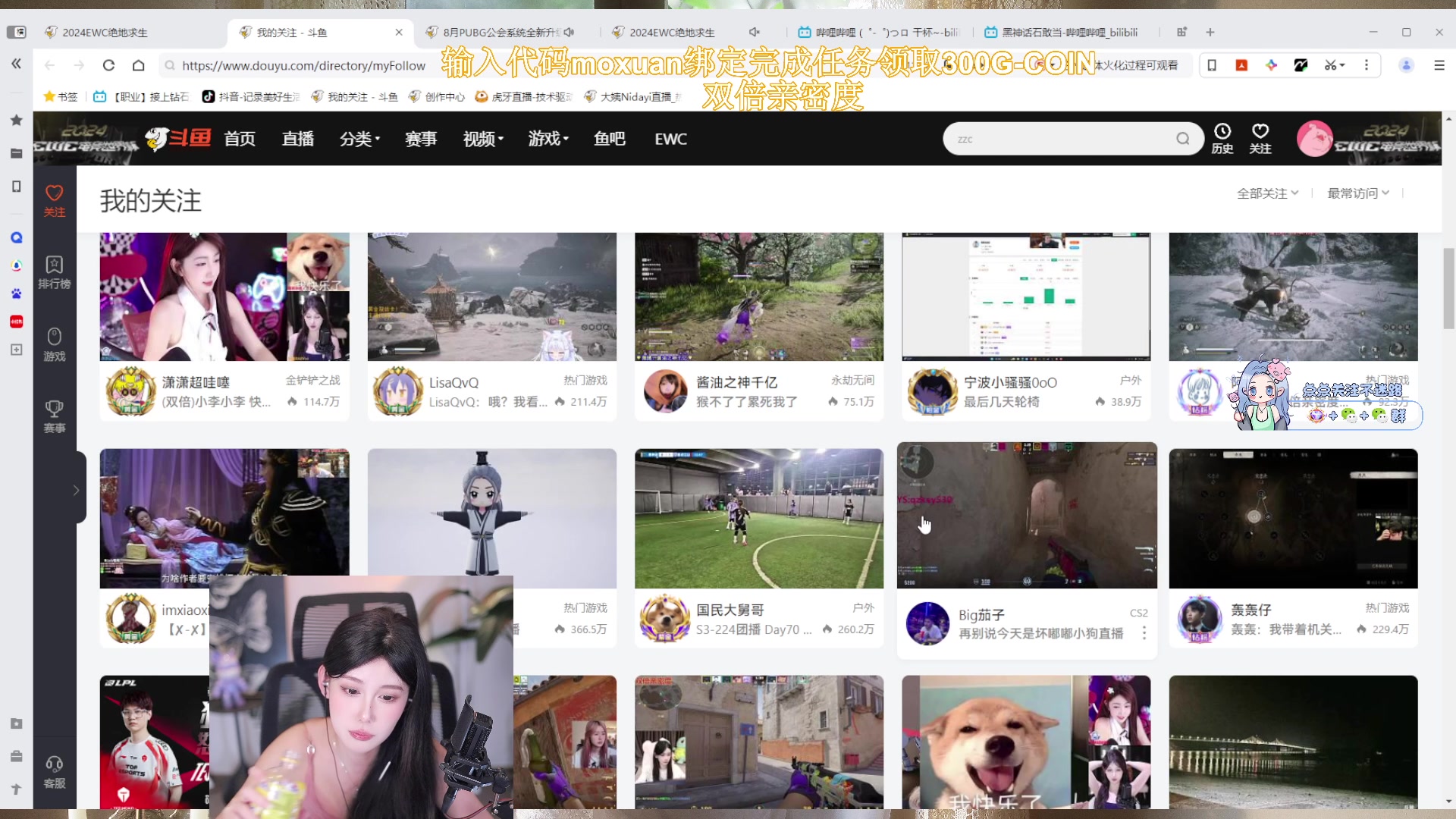
Task: Click browser sidebar star favorites icon
Action: point(17,120)
